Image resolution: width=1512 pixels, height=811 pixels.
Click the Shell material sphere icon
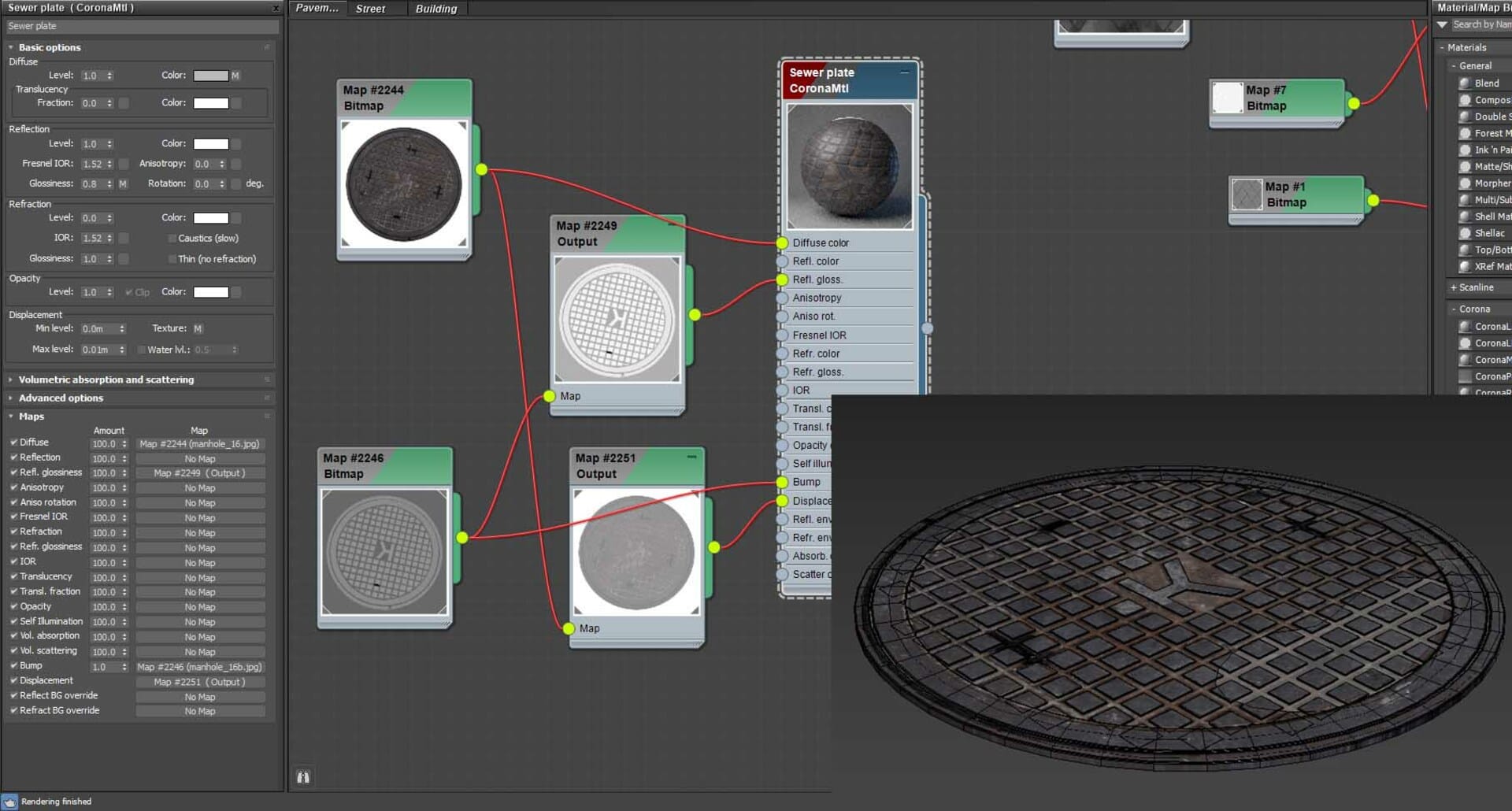tap(1465, 217)
